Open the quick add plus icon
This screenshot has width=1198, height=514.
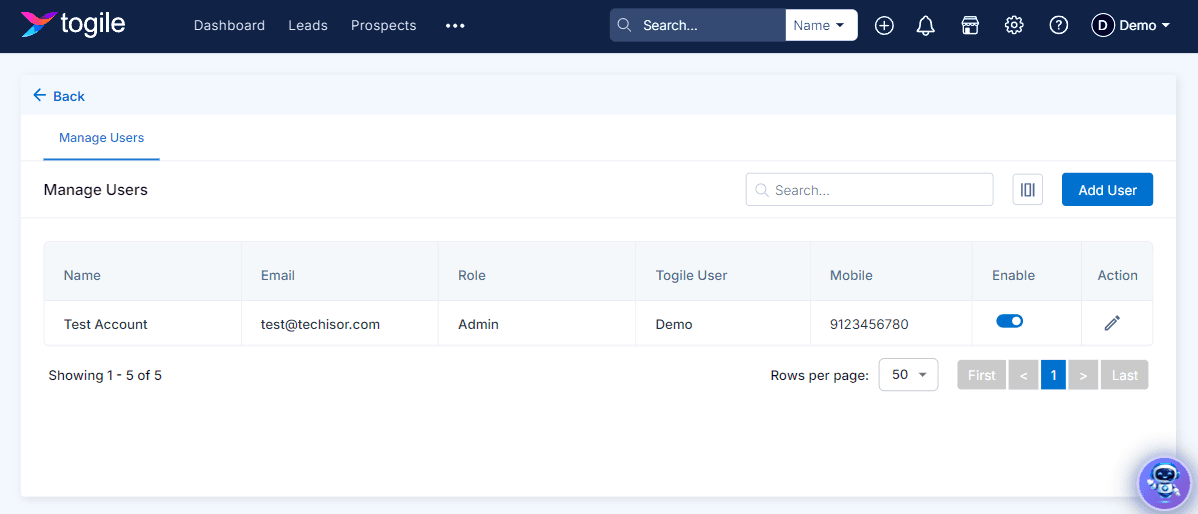(x=884, y=25)
